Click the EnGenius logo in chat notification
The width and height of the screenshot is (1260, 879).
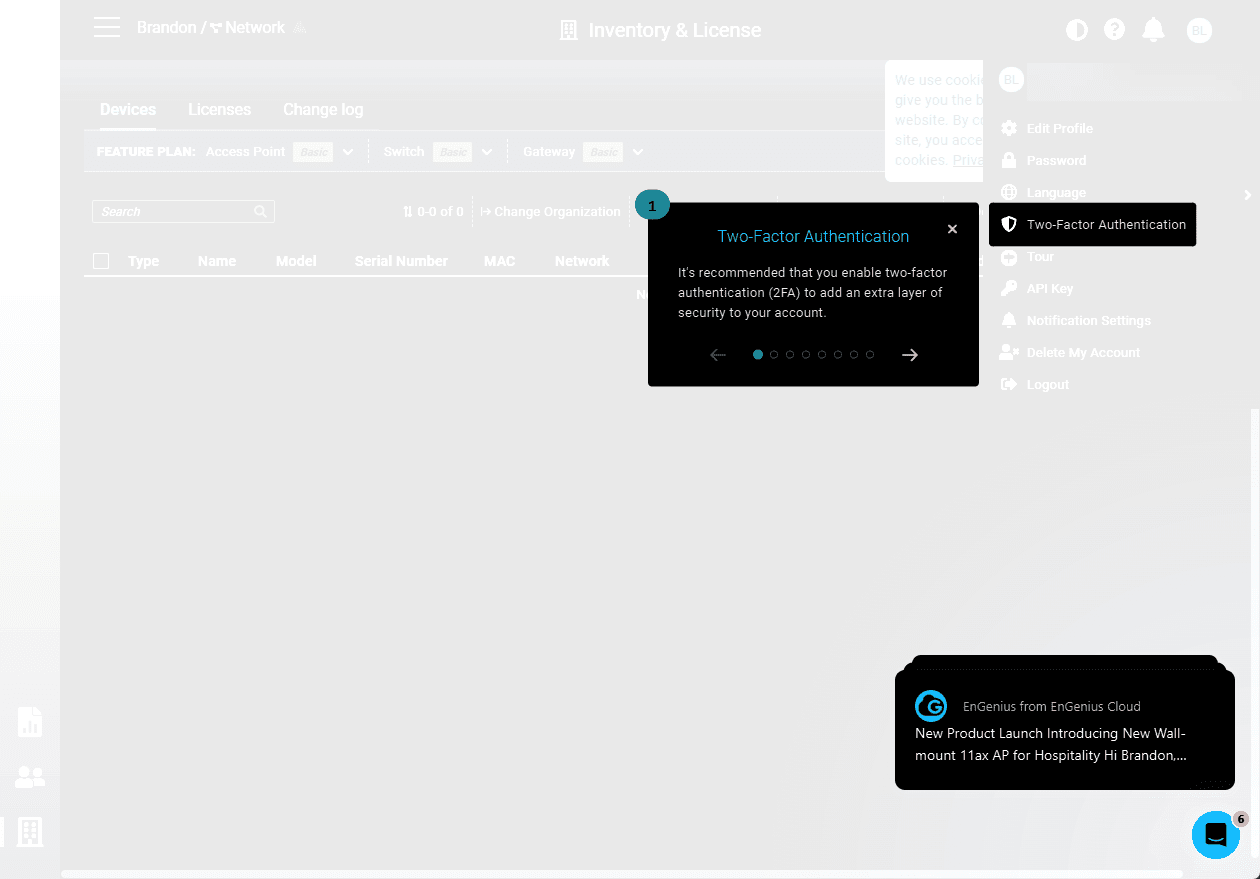(931, 706)
